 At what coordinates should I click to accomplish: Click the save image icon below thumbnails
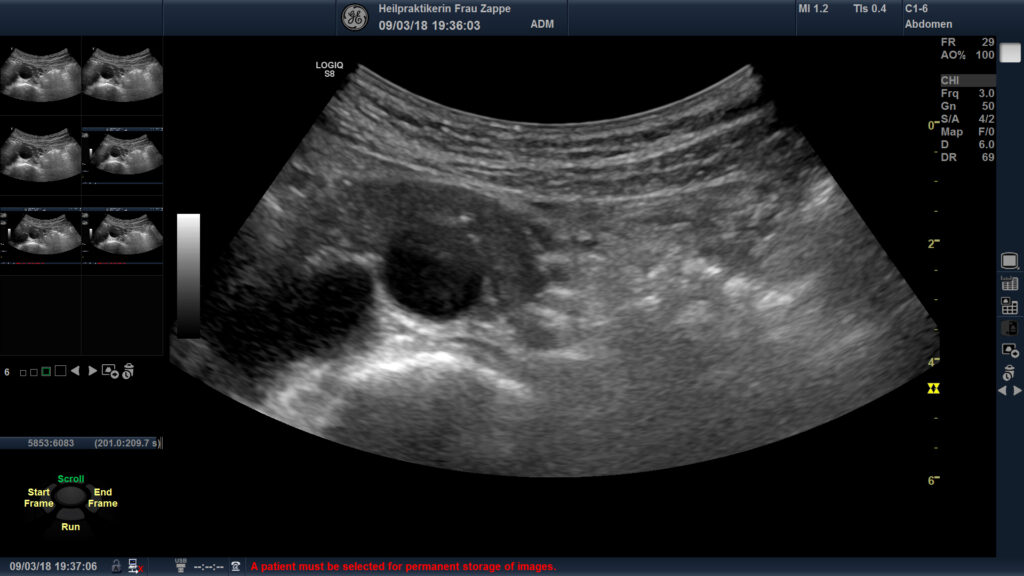(x=110, y=371)
